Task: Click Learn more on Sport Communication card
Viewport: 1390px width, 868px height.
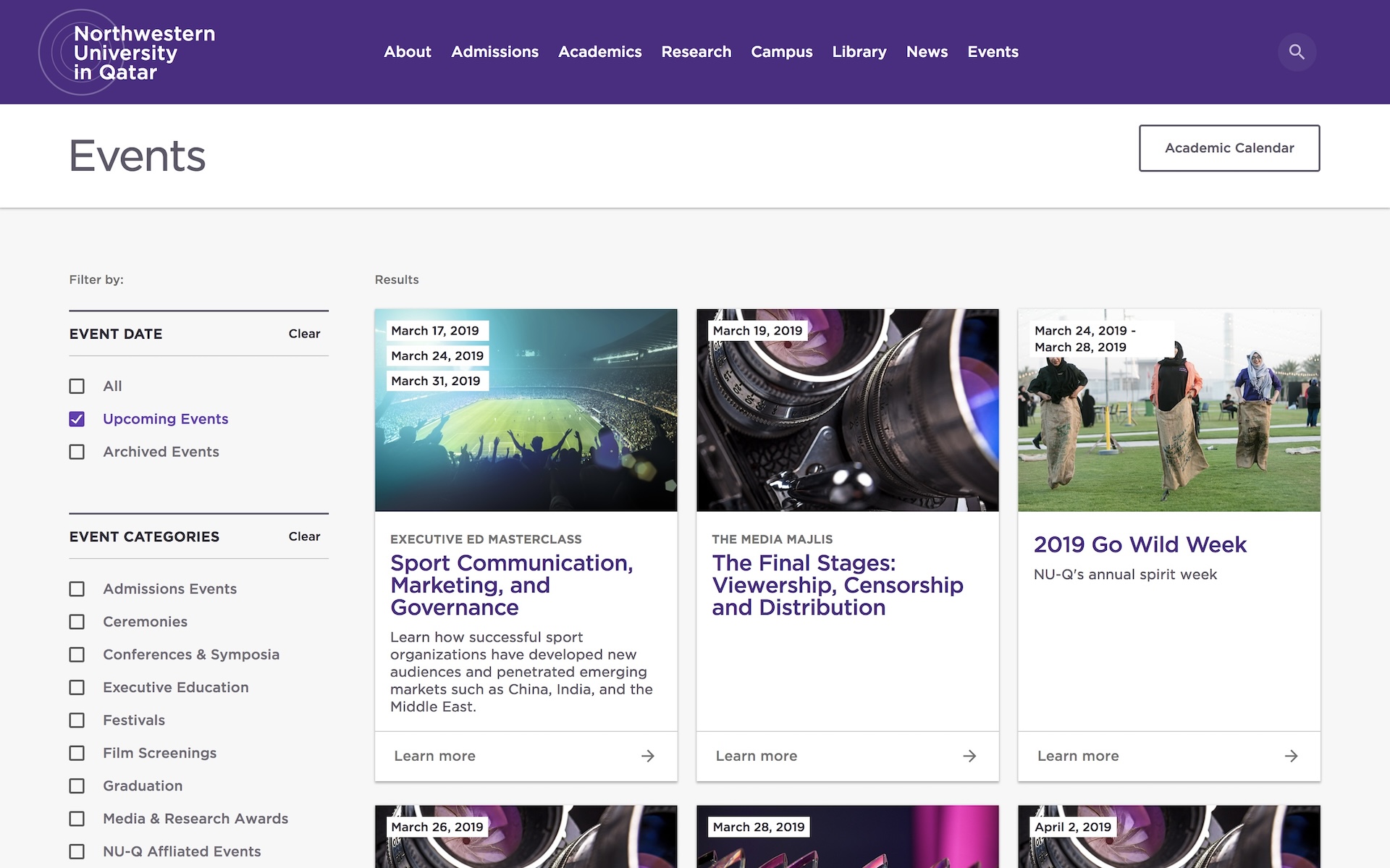Action: (434, 756)
